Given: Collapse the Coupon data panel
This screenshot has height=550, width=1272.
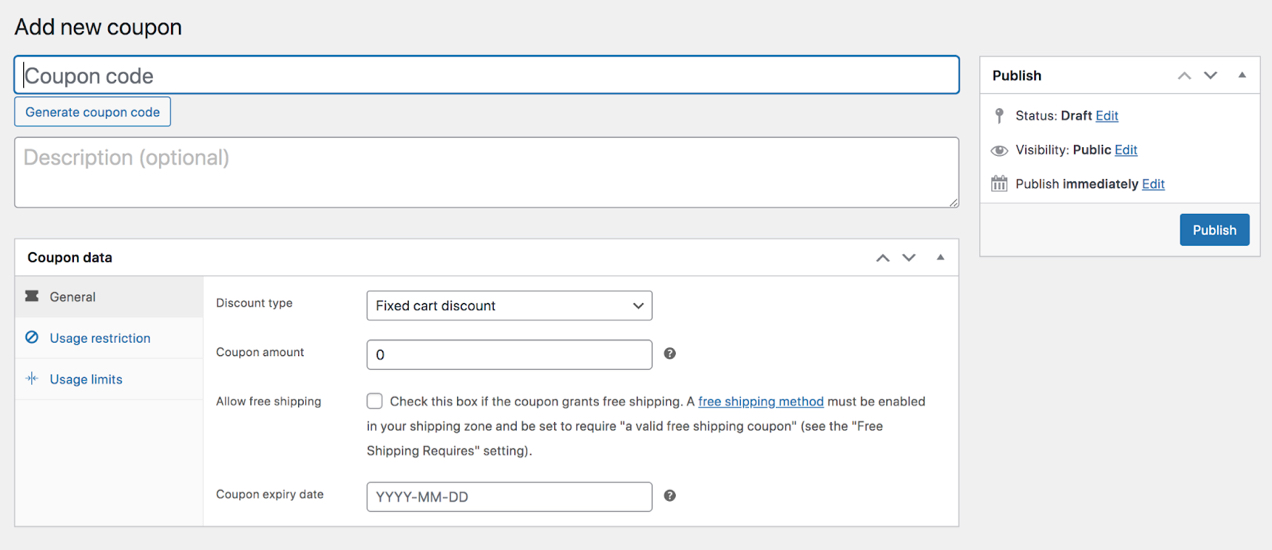Looking at the screenshot, I should pyautogui.click(x=940, y=258).
